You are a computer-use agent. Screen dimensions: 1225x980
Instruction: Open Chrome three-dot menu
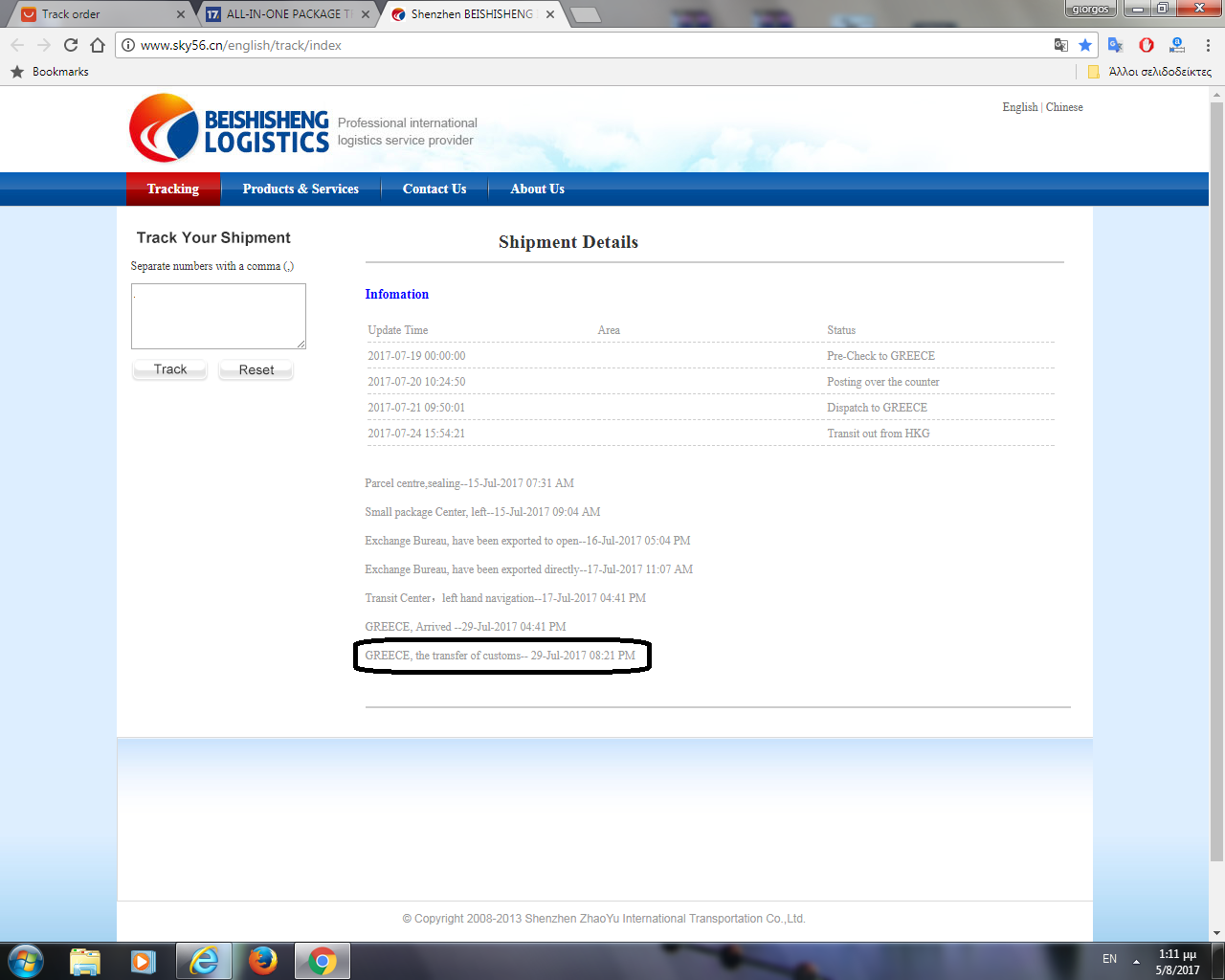[1208, 45]
